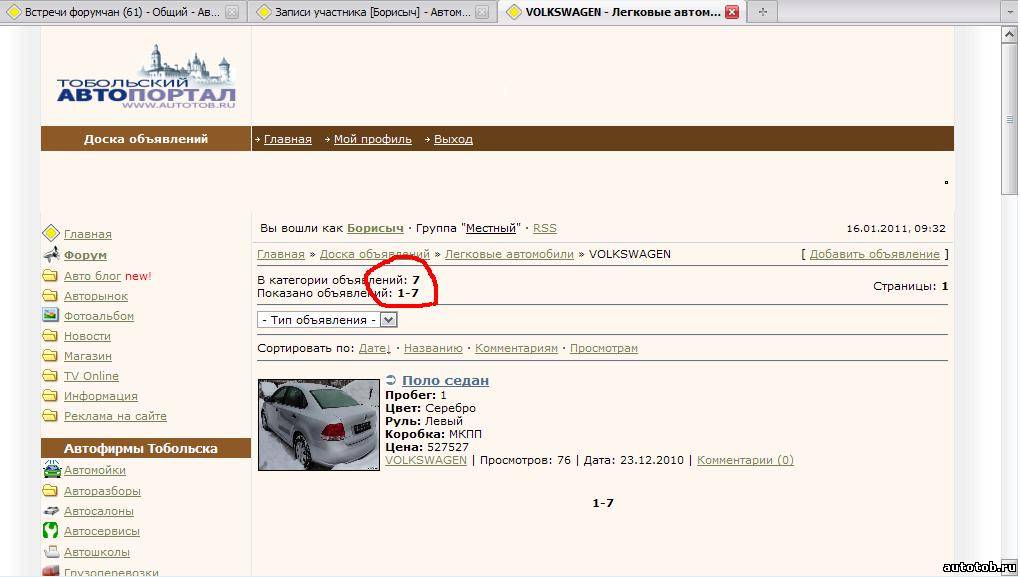Open the Поло седан listing title
Screen dimensions: 1021x577
coord(445,380)
